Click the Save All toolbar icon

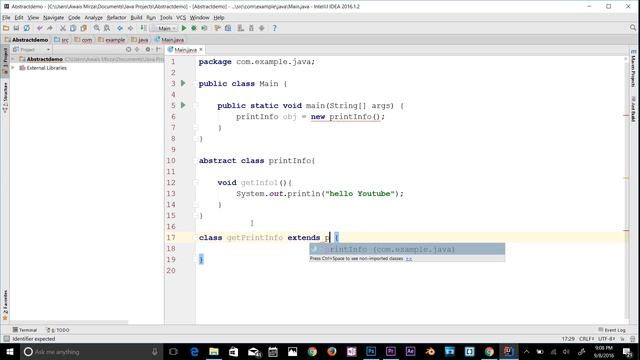pyautogui.click(x=16, y=28)
